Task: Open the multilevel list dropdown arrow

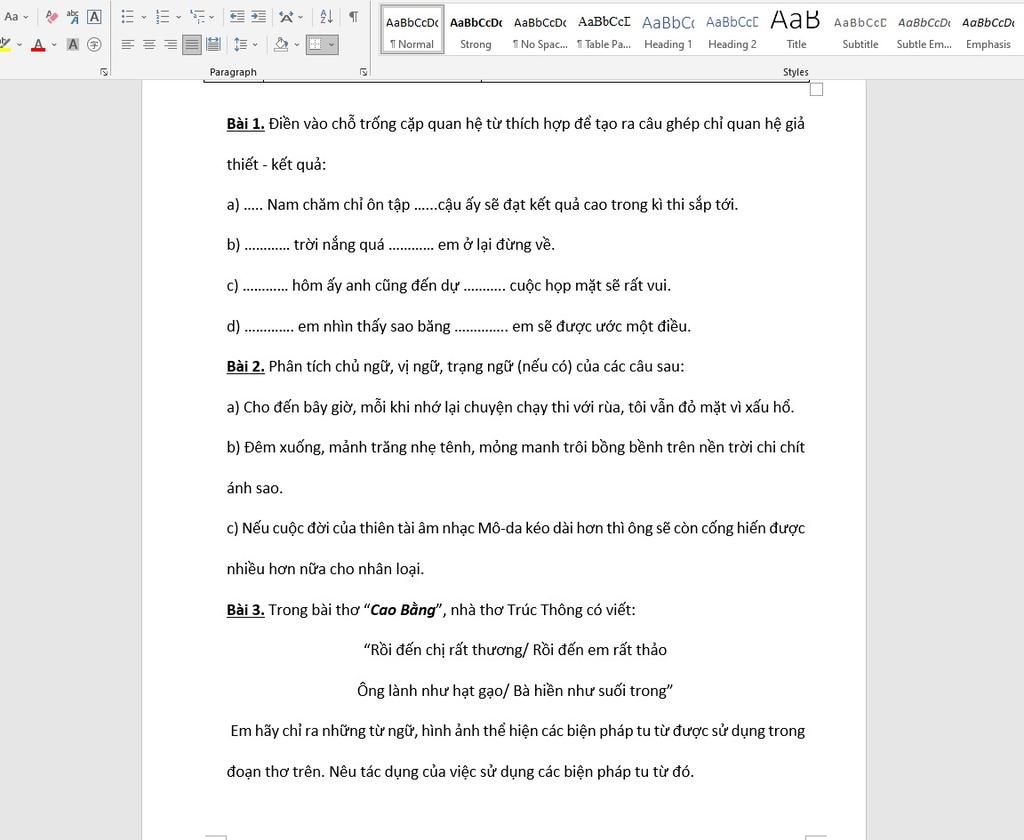Action: 212,18
